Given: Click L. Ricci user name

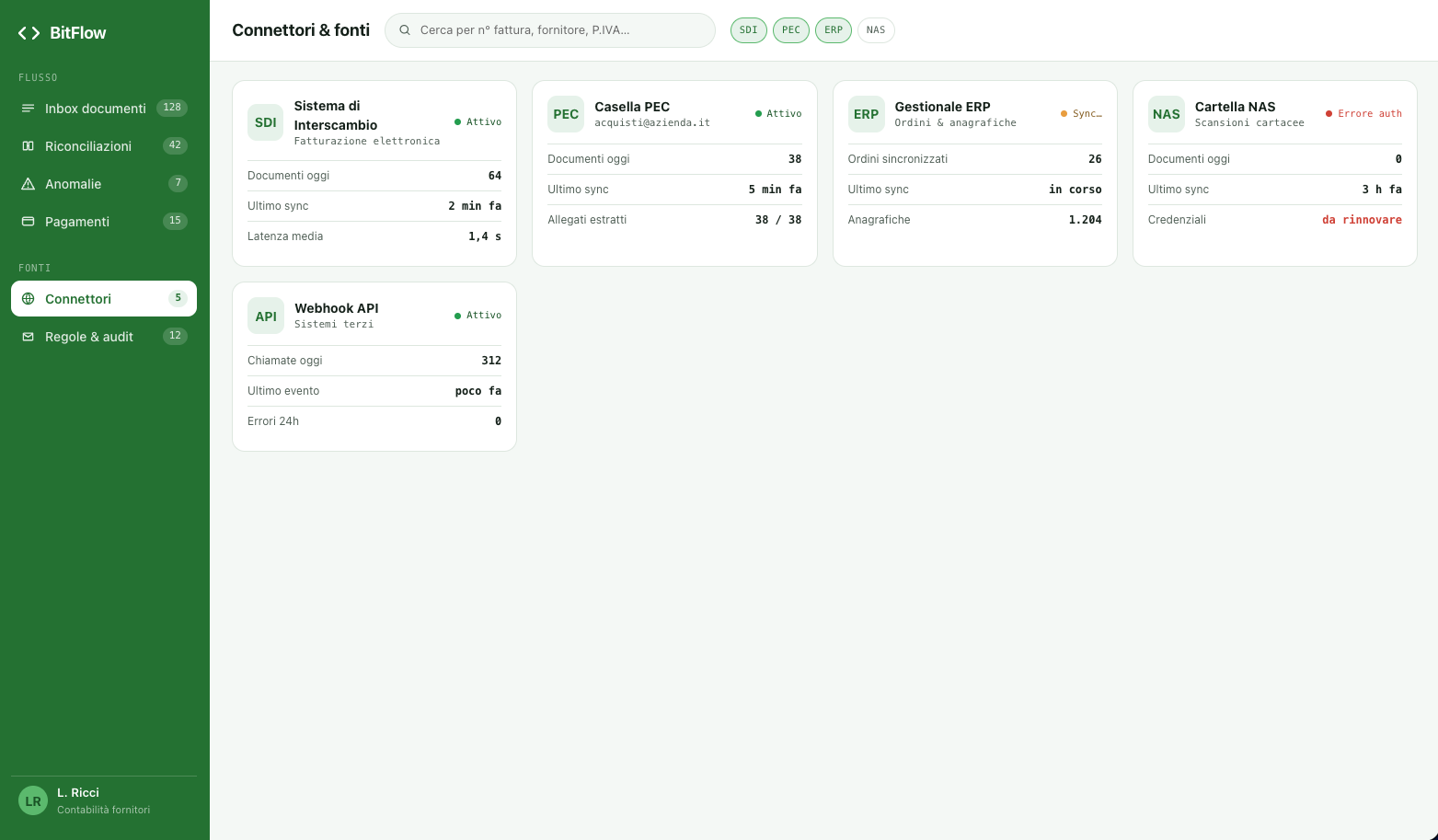Looking at the screenshot, I should 78,792.
